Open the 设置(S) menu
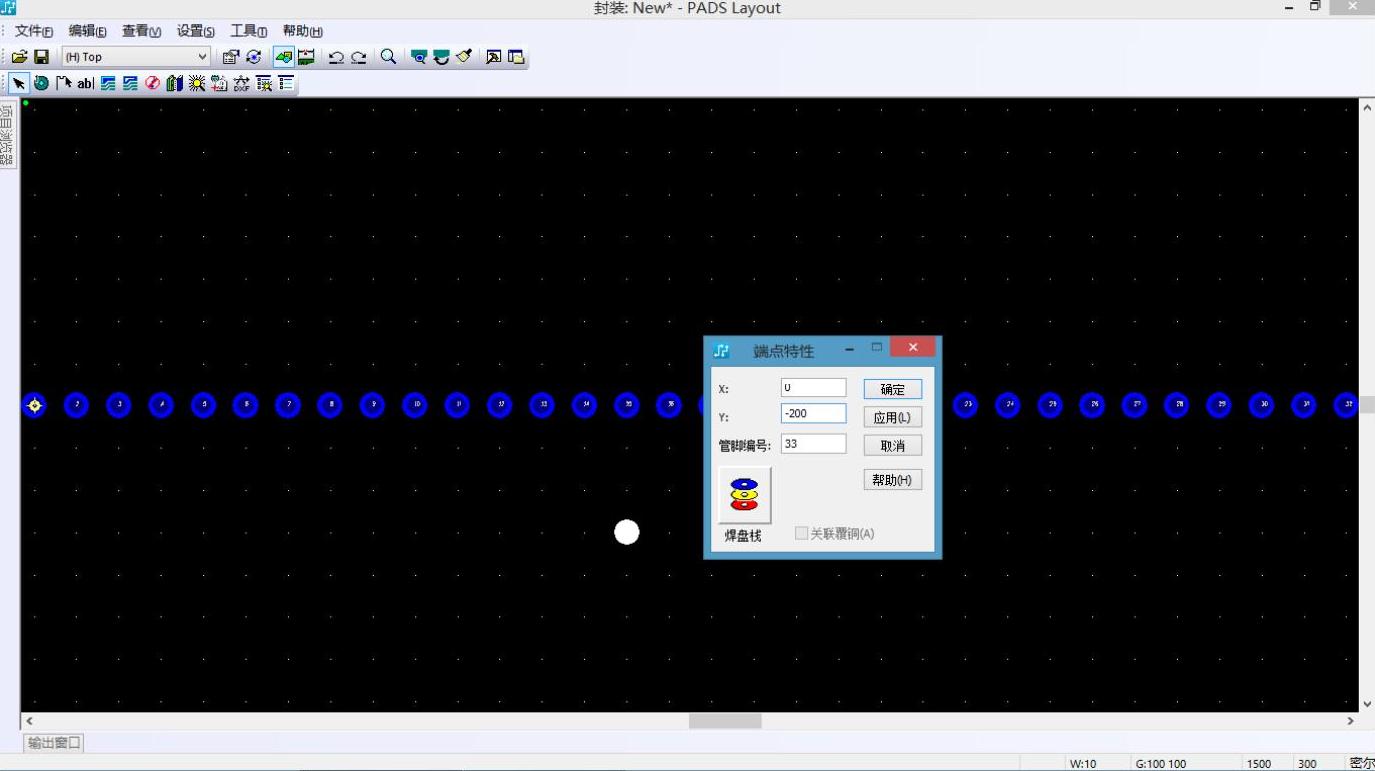The height and width of the screenshot is (771, 1375). coord(195,31)
